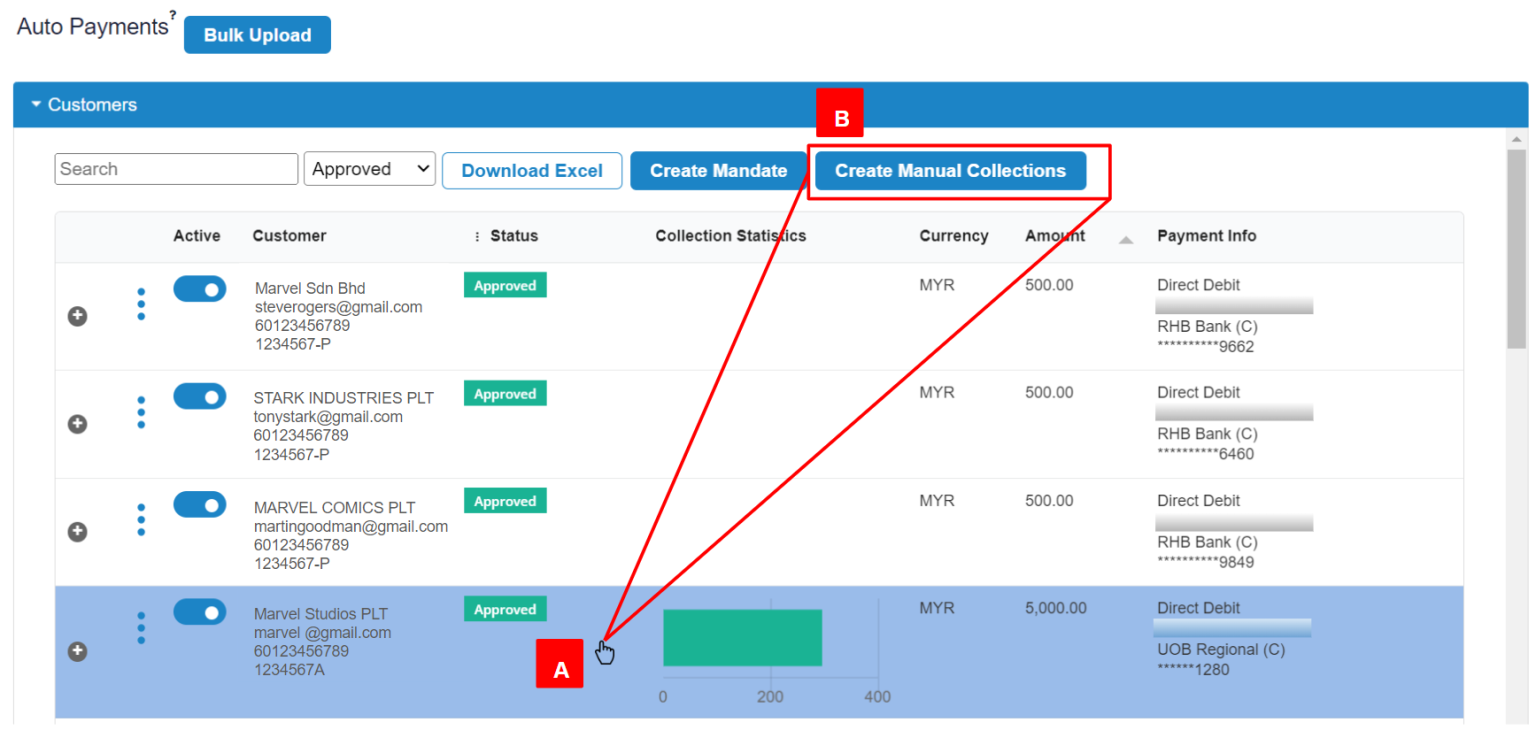Collapse the Customers section panel
Viewport: 1536px width, 738px height.
click(x=36, y=104)
